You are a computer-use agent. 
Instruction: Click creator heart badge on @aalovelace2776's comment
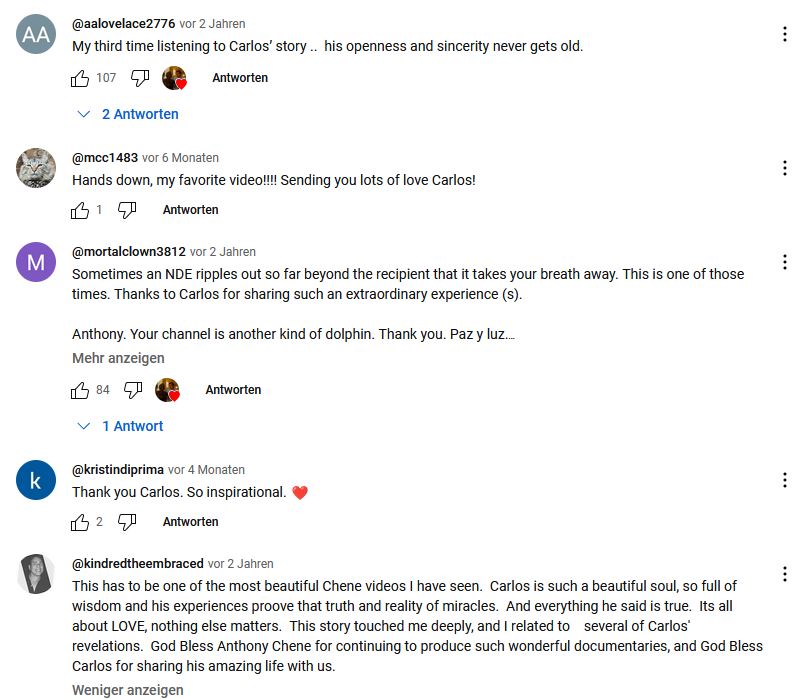[175, 78]
